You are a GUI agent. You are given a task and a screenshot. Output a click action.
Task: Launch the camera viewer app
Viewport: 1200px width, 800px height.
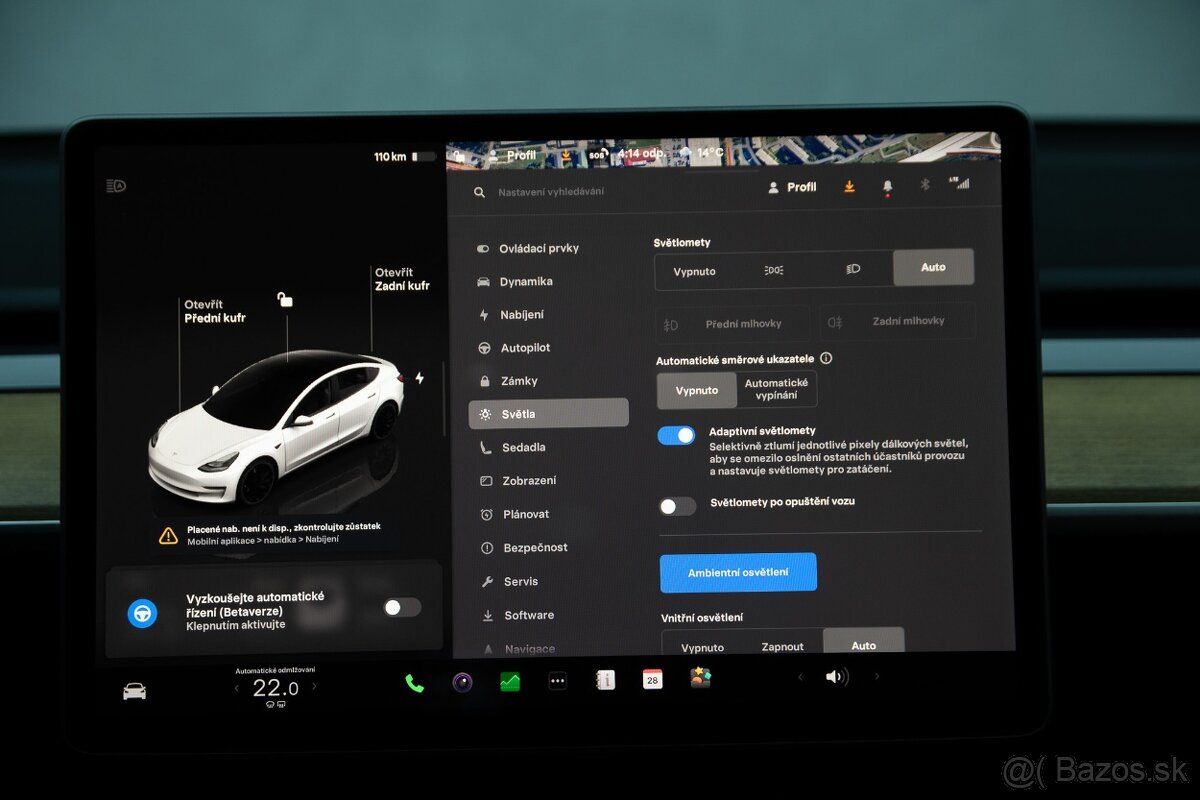click(461, 682)
